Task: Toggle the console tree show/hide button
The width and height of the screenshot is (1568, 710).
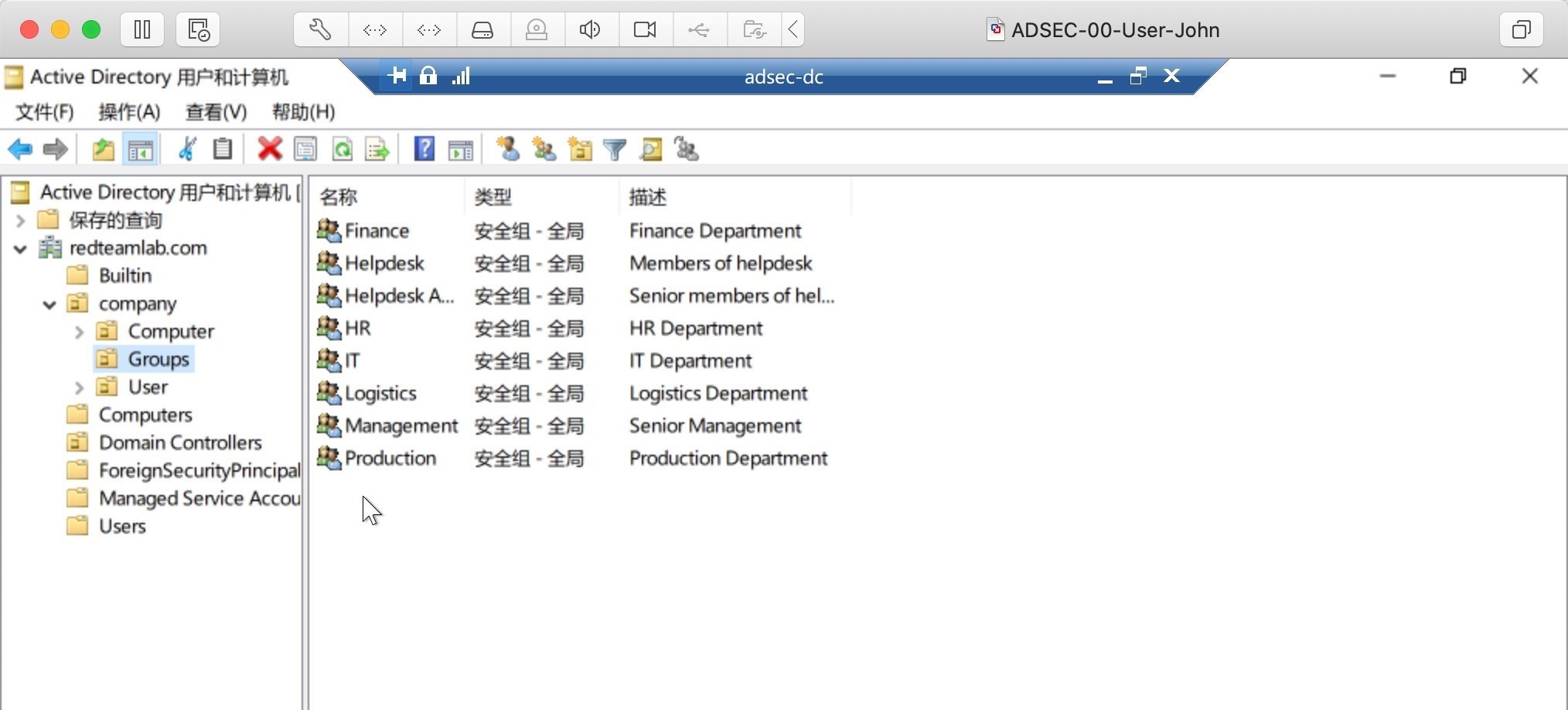Action: [140, 149]
